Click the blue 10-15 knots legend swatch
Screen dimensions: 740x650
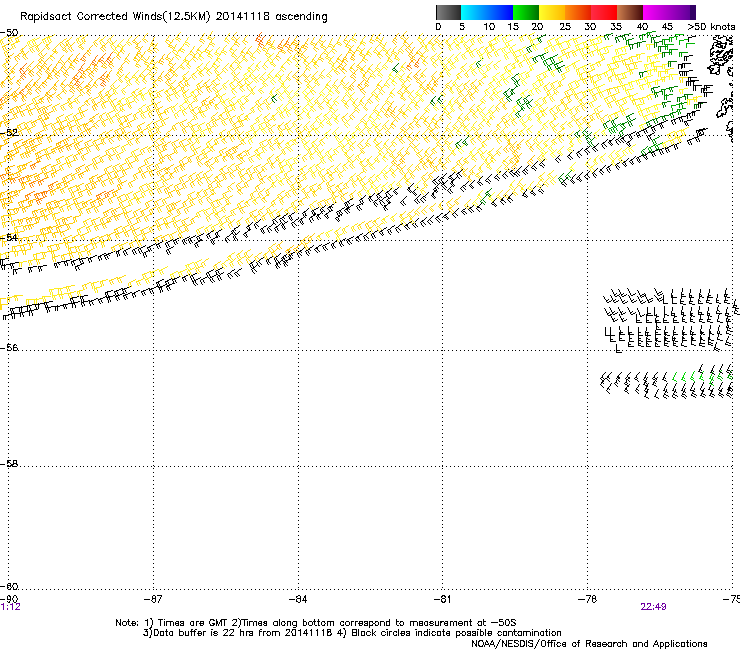coord(500,12)
